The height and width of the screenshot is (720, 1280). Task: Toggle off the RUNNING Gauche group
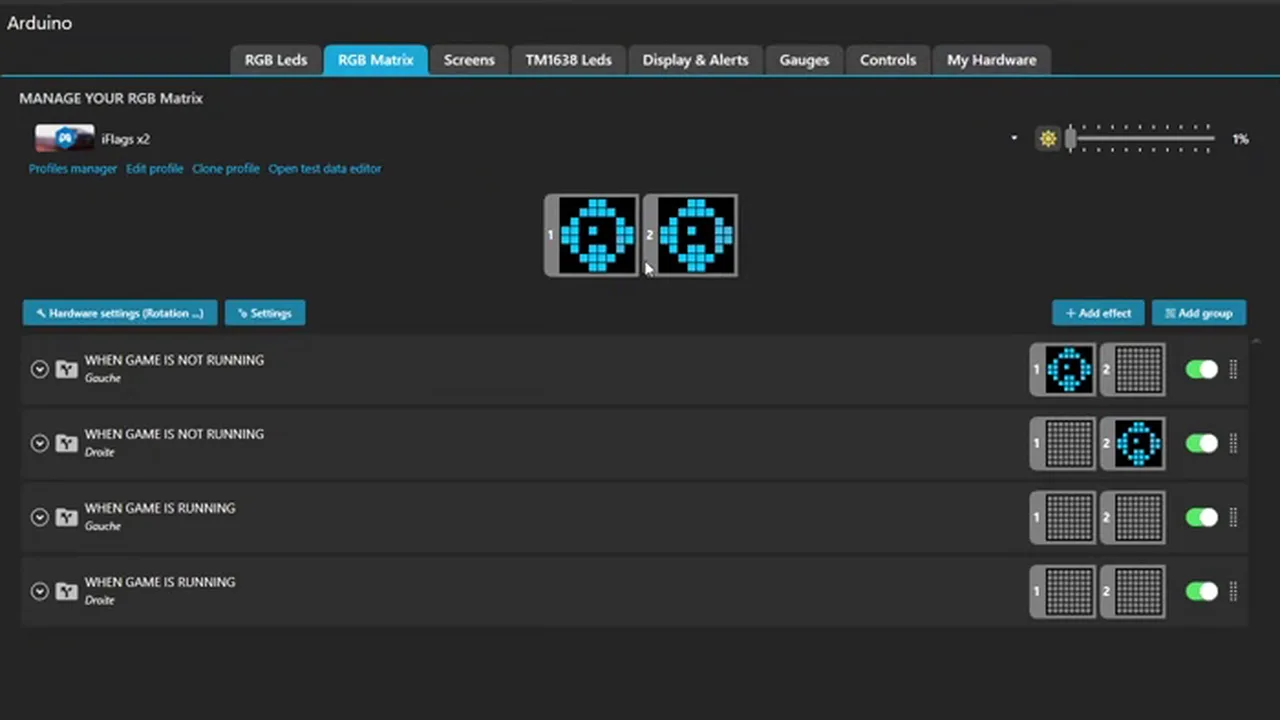pos(1202,517)
